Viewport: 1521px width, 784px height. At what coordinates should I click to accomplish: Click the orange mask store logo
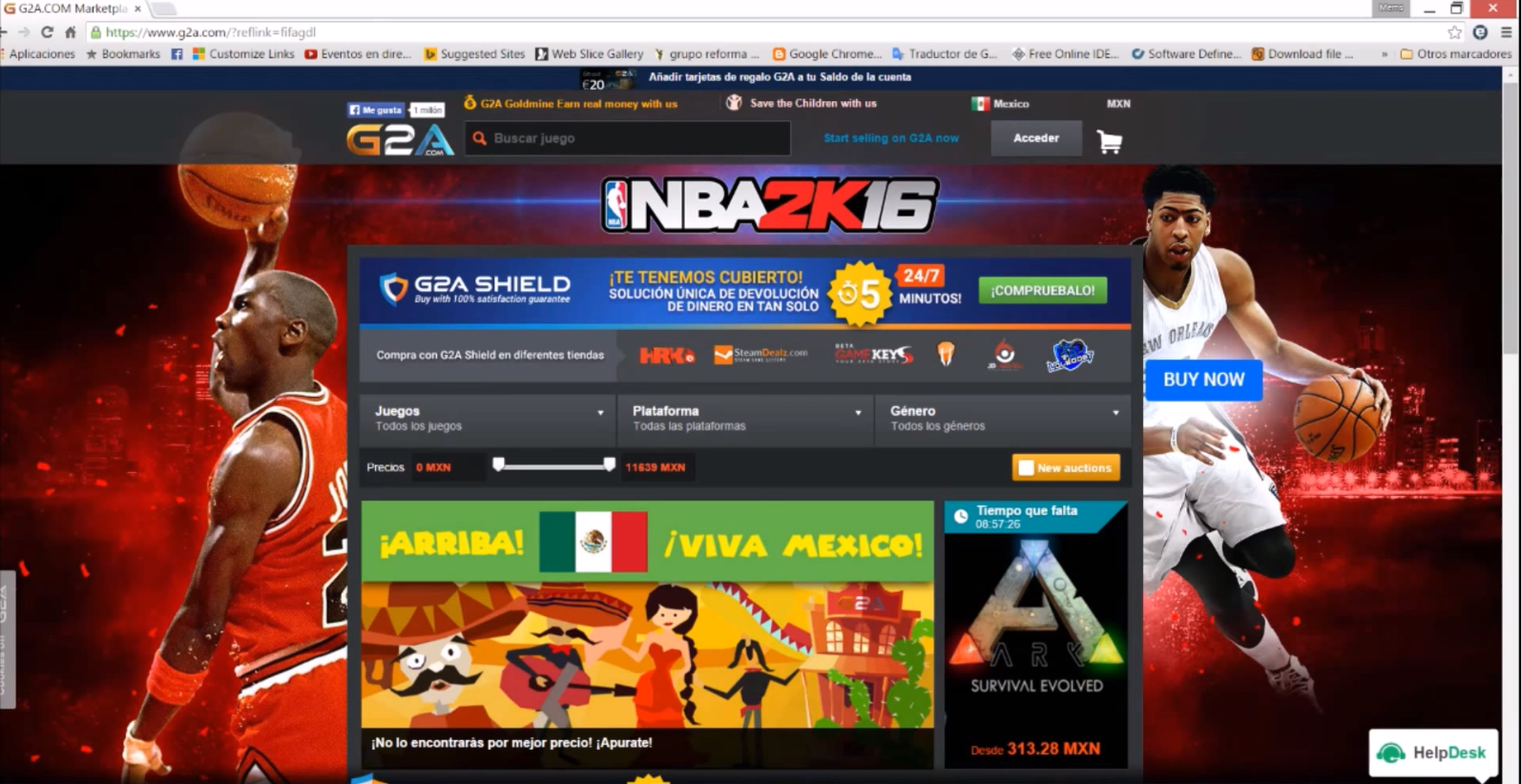point(946,354)
